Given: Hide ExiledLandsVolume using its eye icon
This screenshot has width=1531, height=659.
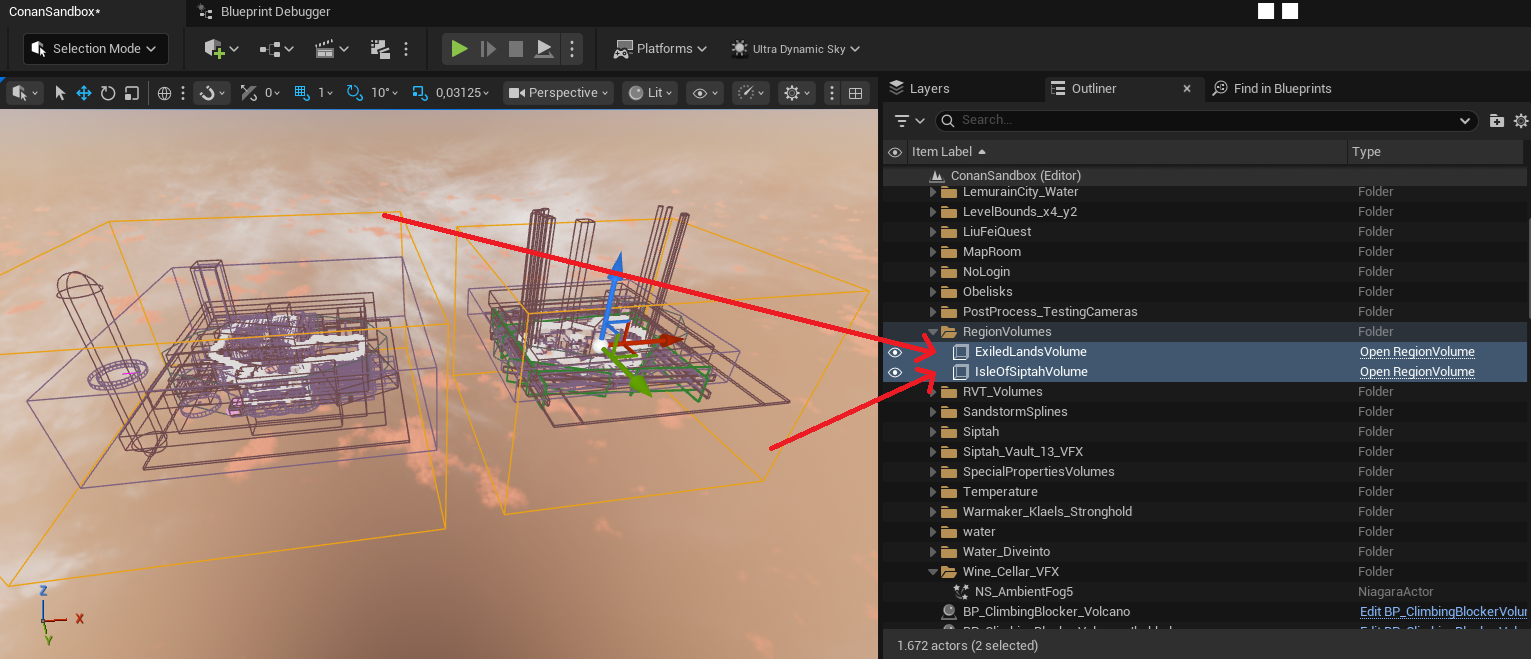Looking at the screenshot, I should (x=895, y=352).
